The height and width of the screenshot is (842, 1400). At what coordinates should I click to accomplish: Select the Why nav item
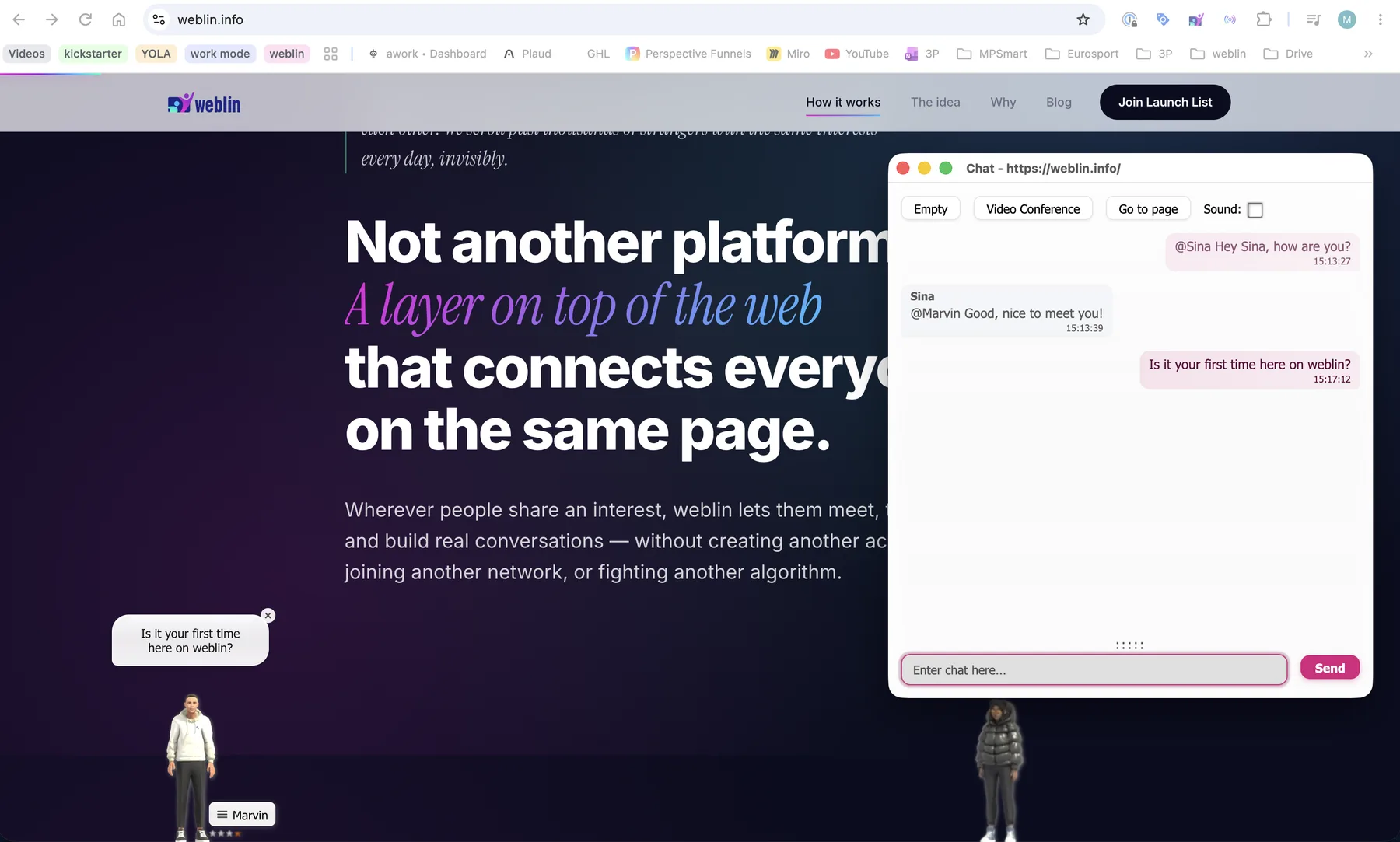coord(1003,102)
